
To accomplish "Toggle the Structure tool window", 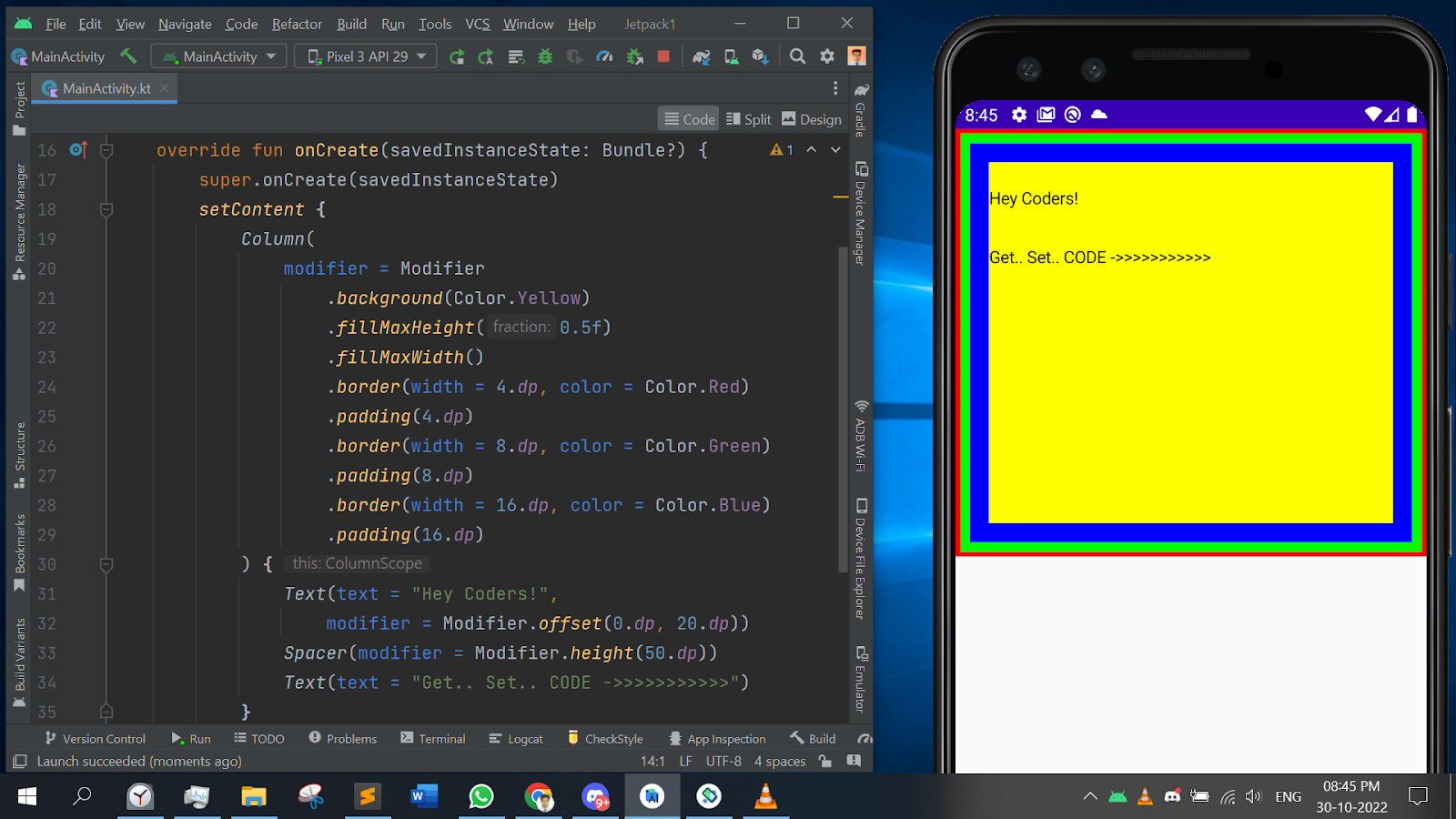I will pyautogui.click(x=19, y=455).
